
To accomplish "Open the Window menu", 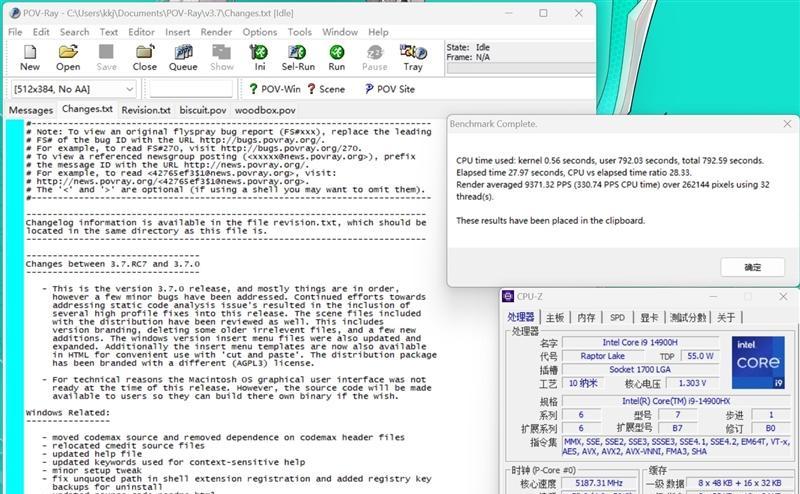I will pyautogui.click(x=340, y=32).
